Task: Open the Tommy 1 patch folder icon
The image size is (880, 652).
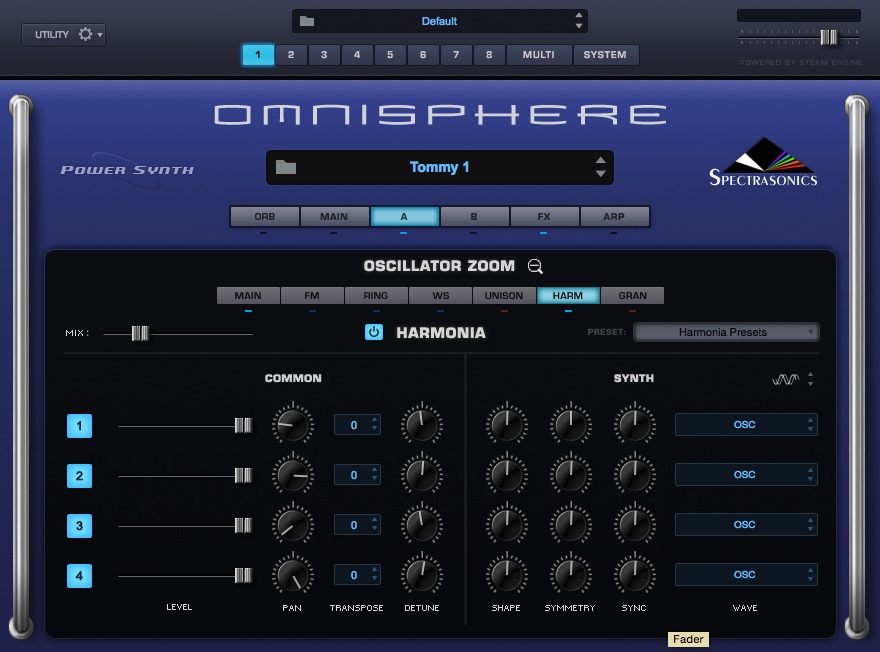Action: coord(286,167)
